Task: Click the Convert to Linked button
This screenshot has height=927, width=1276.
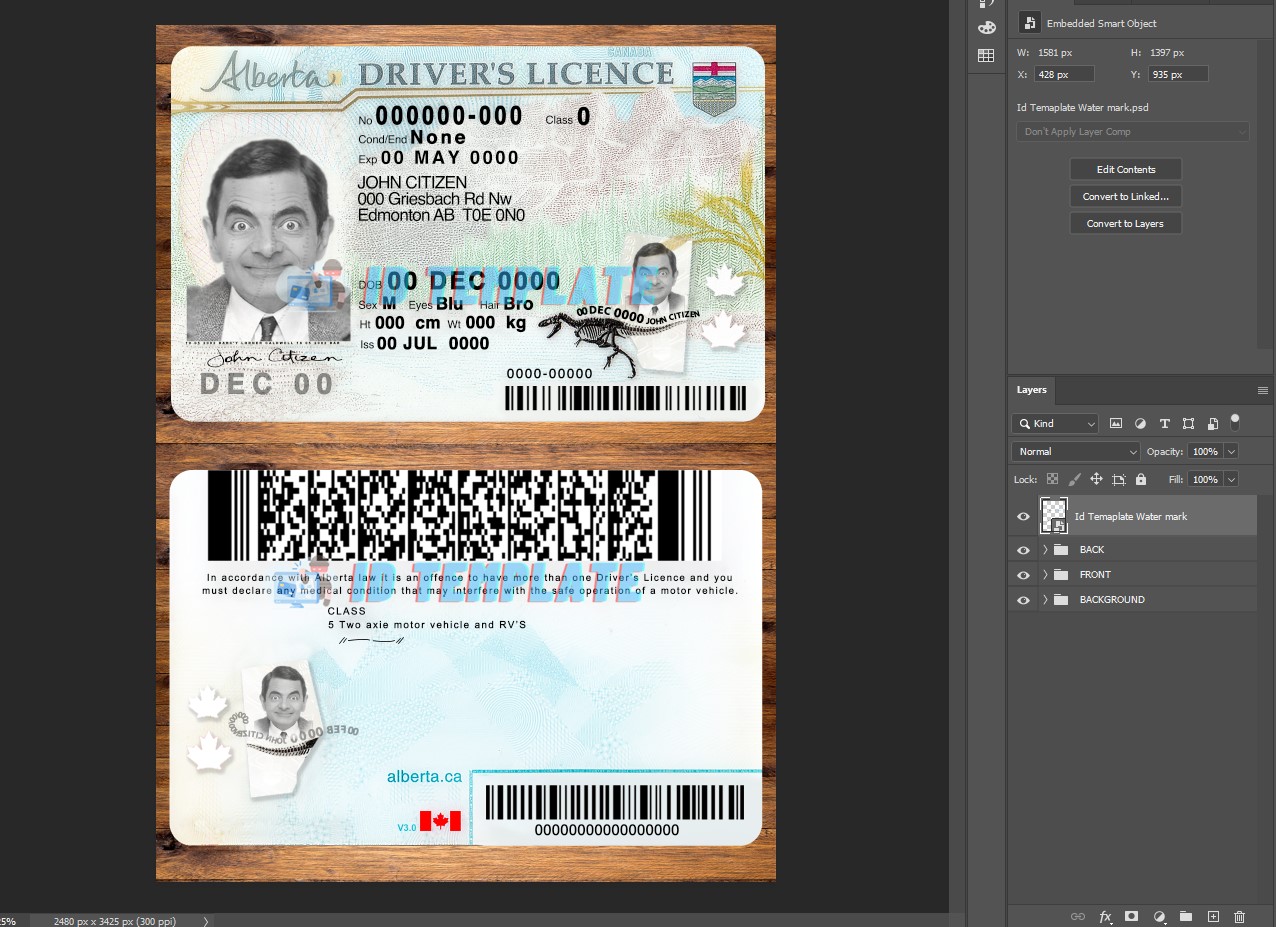Action: 1126,197
